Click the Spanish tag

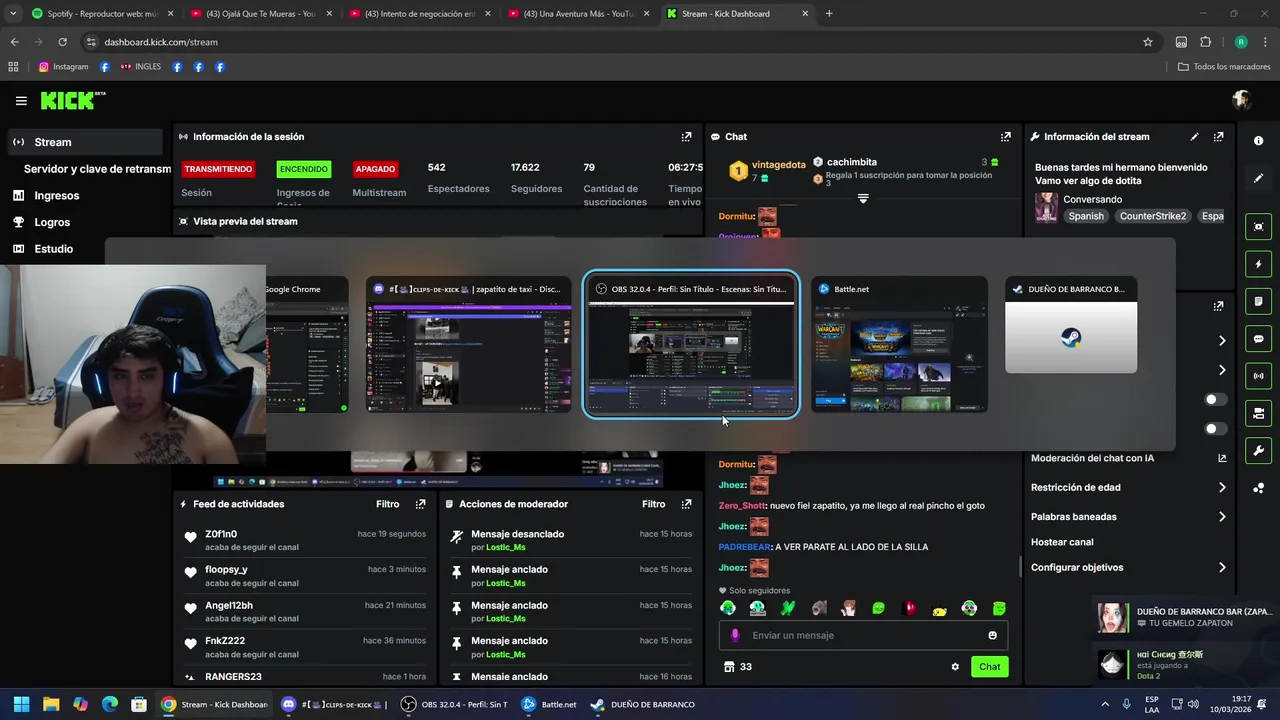pos(1086,216)
